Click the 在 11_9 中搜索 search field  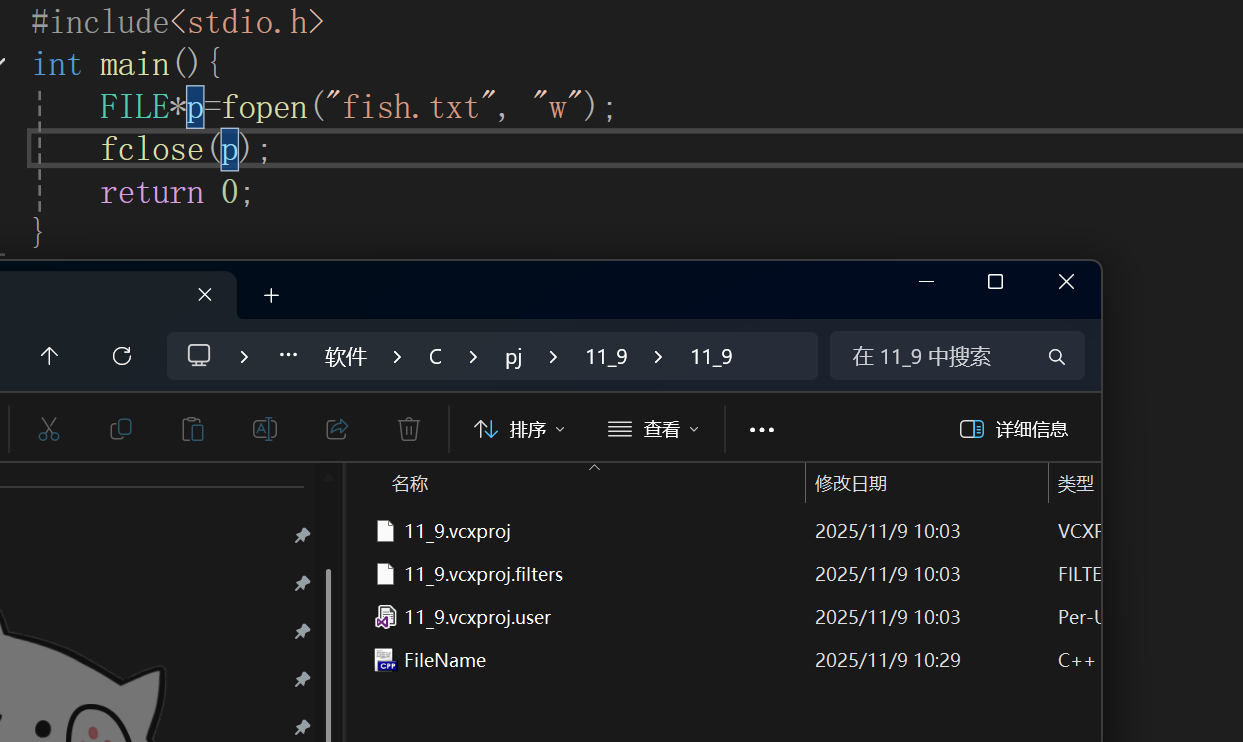click(957, 356)
